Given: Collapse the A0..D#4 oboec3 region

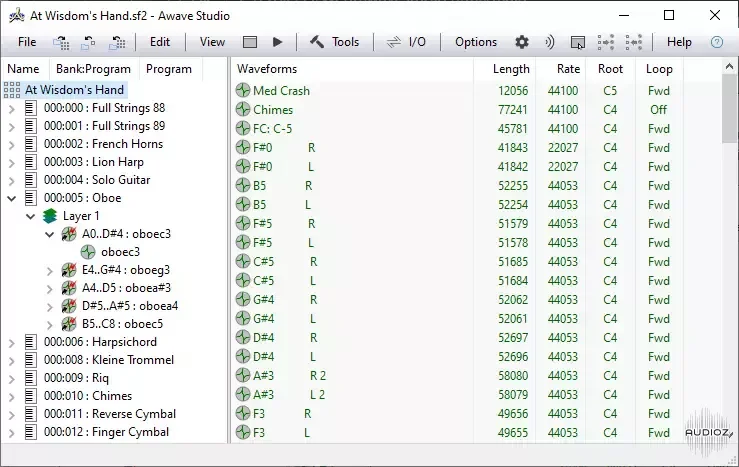Looking at the screenshot, I should coord(49,234).
